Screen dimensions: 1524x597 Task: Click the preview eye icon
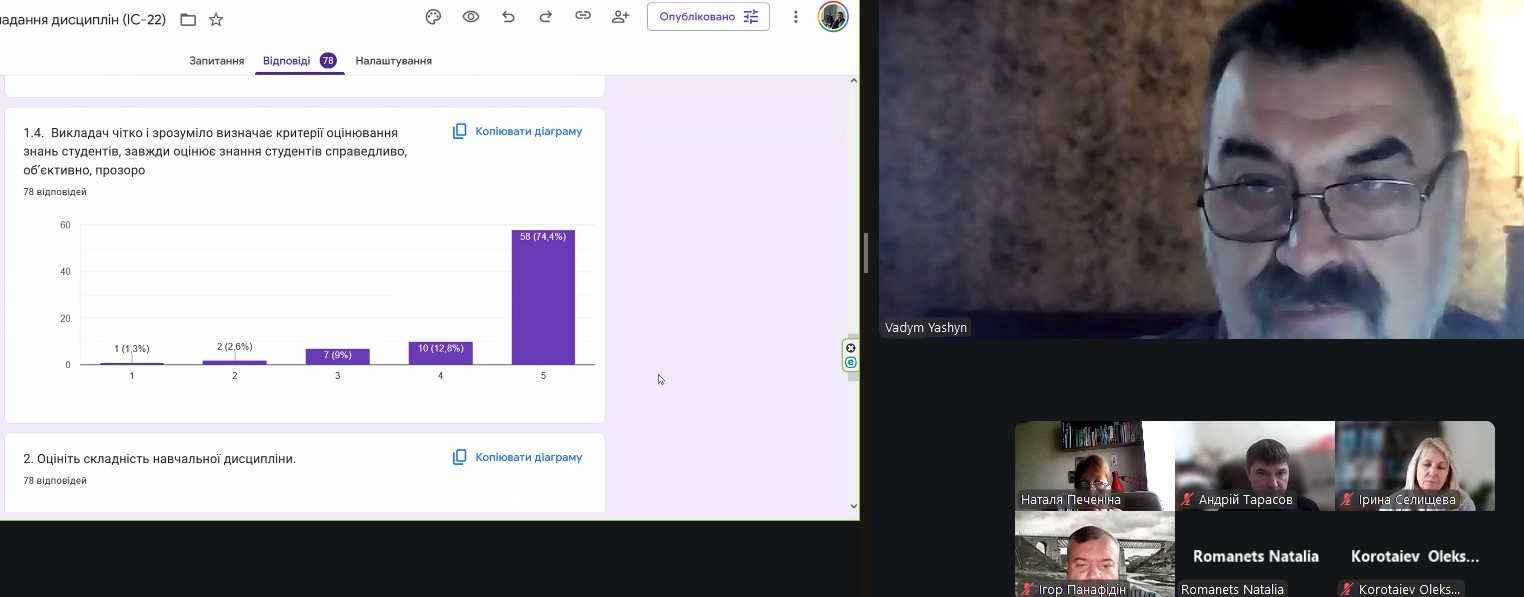click(470, 17)
